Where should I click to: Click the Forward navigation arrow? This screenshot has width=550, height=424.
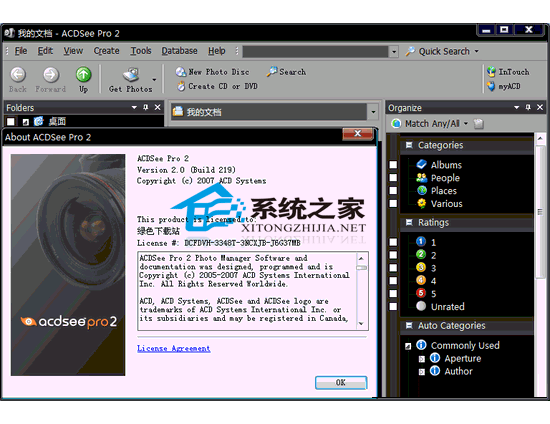[51, 80]
